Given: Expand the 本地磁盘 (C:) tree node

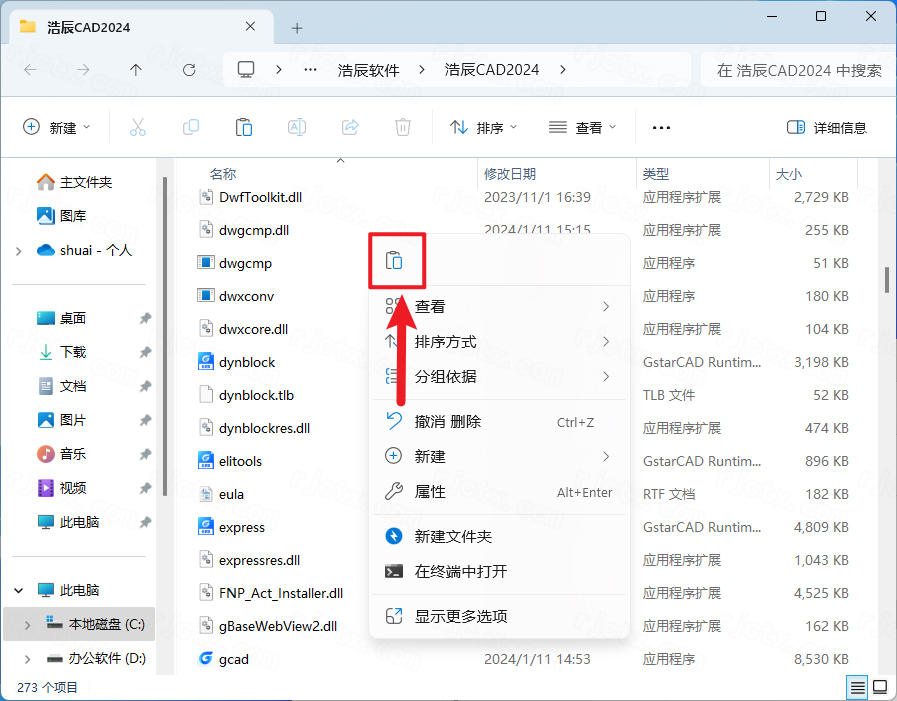Looking at the screenshot, I should (26, 625).
